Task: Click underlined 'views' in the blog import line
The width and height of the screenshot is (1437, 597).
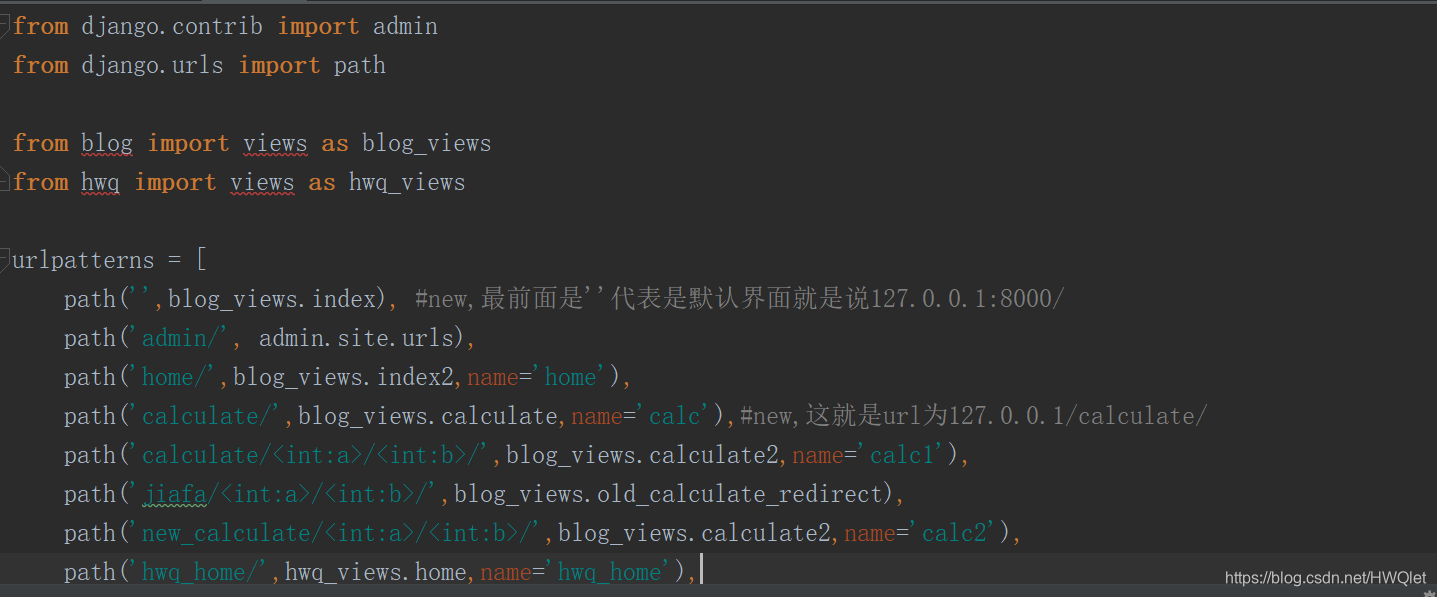Action: [275, 143]
